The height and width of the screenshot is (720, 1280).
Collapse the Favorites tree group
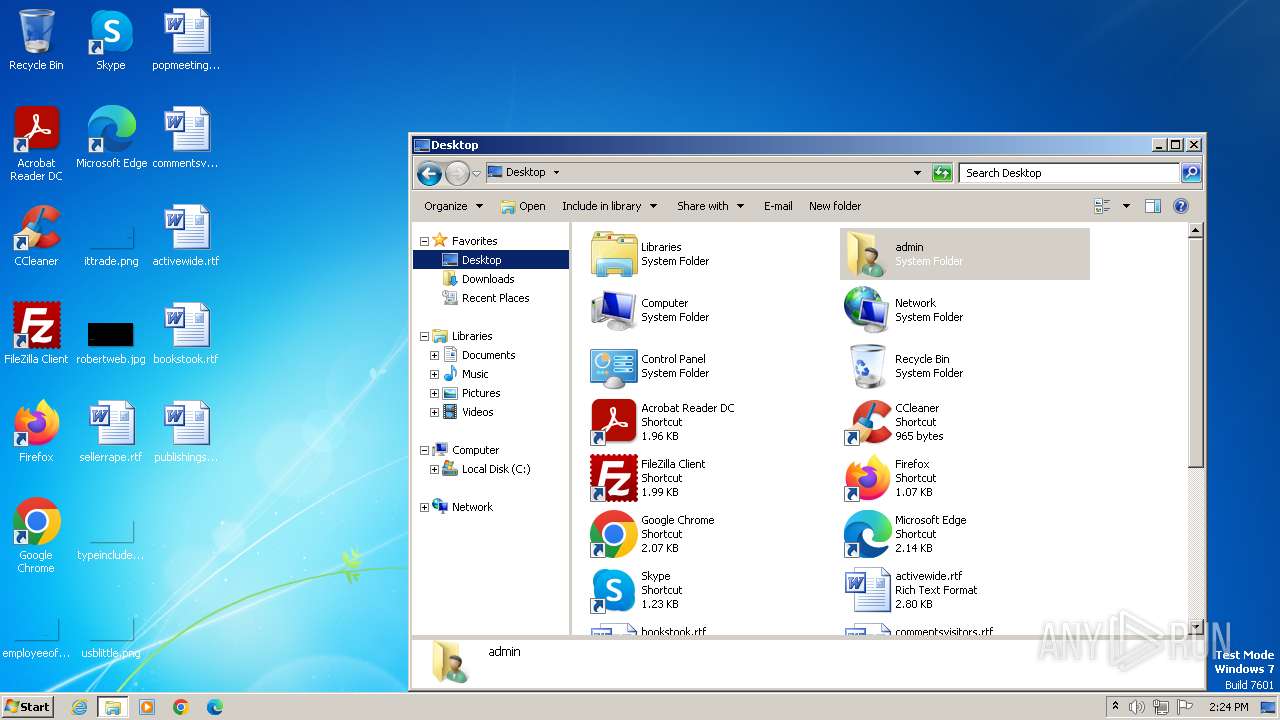coord(424,241)
